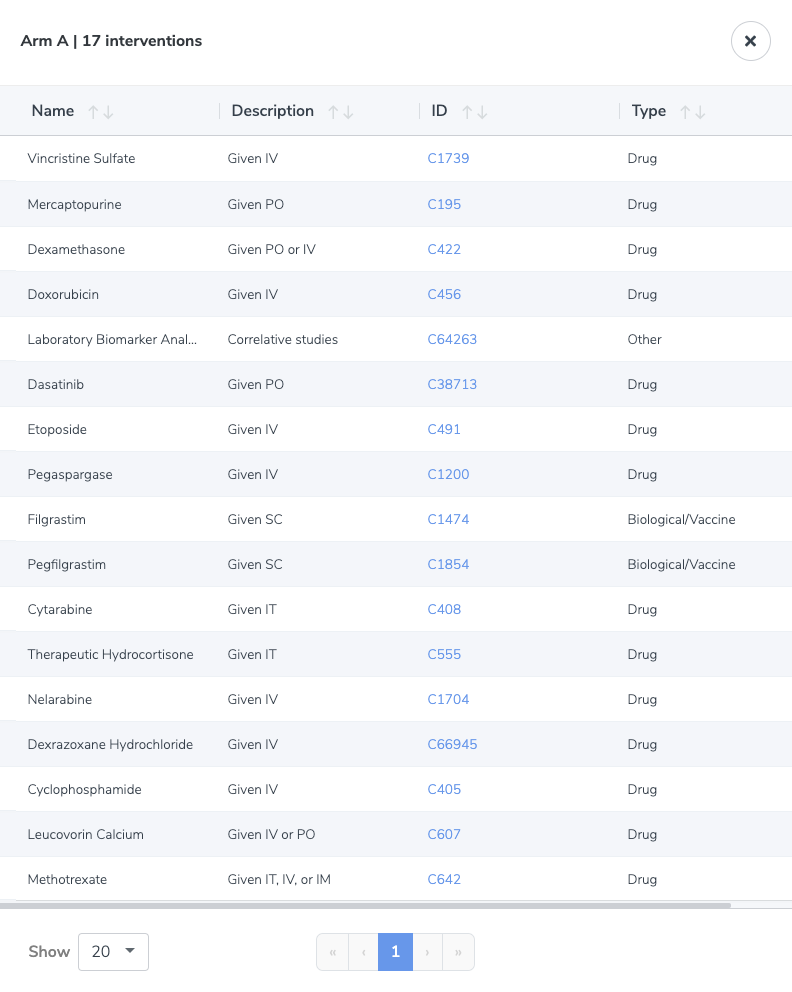This screenshot has height=992, width=792.
Task: Sort the table by the ID column
Action: coord(474,112)
